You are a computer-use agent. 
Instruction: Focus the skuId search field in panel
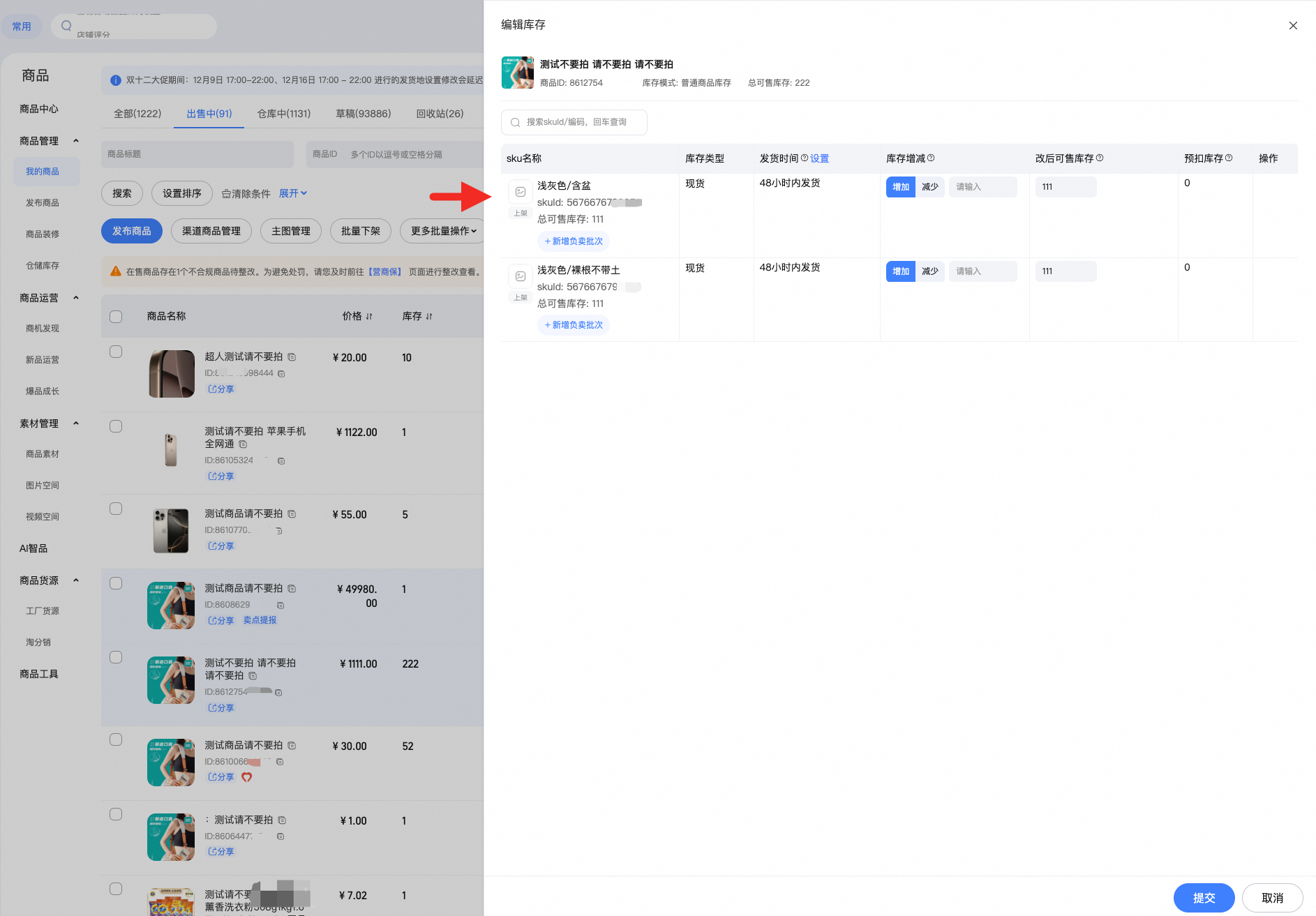[574, 122]
